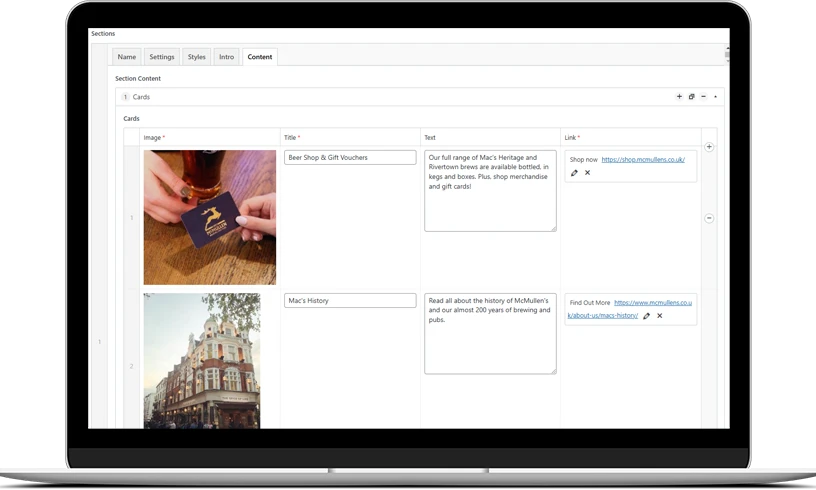Open the shop.mcmullens.co.uk link
The width and height of the screenshot is (816, 490).
tap(643, 160)
